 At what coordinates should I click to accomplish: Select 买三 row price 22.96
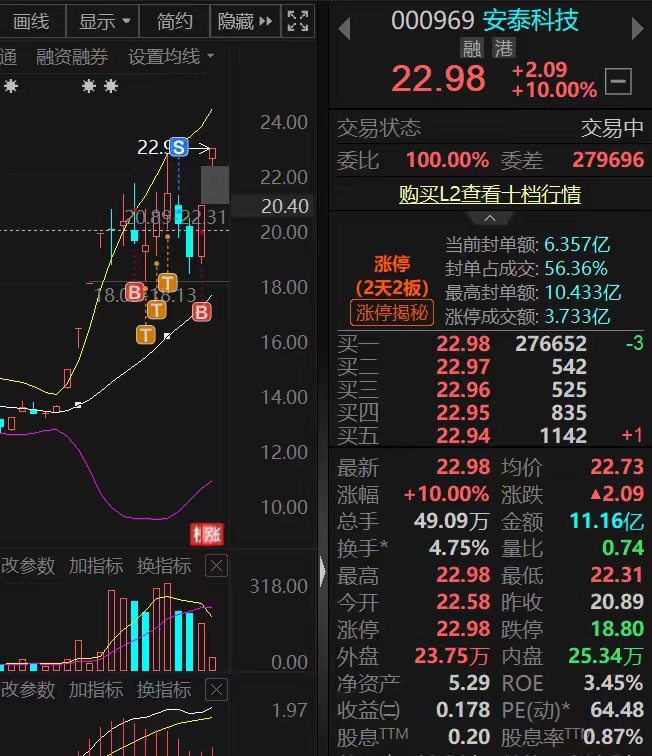tap(463, 390)
